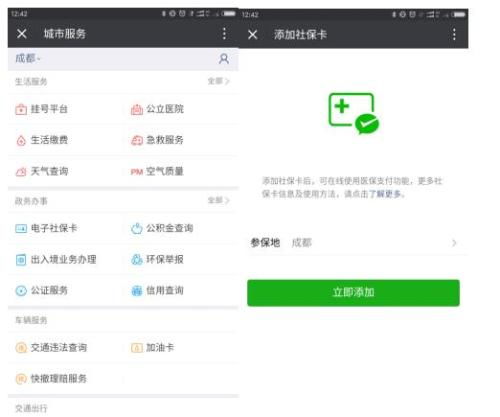This screenshot has height=417, width=500.
Task: Tap the 天气查询 weather icon
Action: (x=21, y=172)
